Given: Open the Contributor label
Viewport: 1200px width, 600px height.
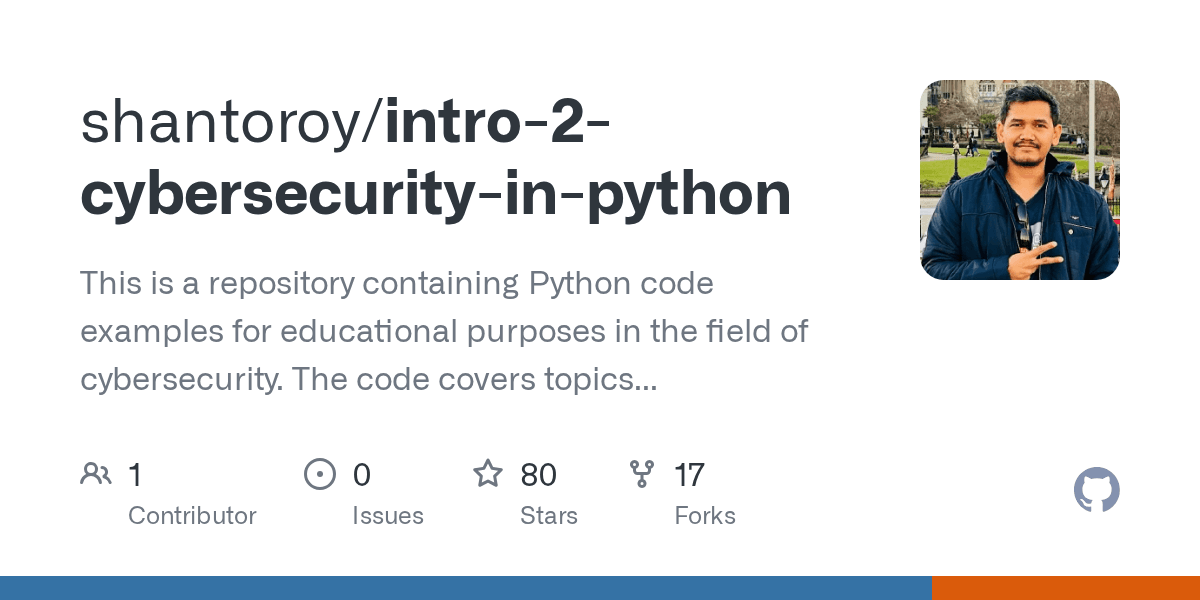Looking at the screenshot, I should (x=192, y=516).
